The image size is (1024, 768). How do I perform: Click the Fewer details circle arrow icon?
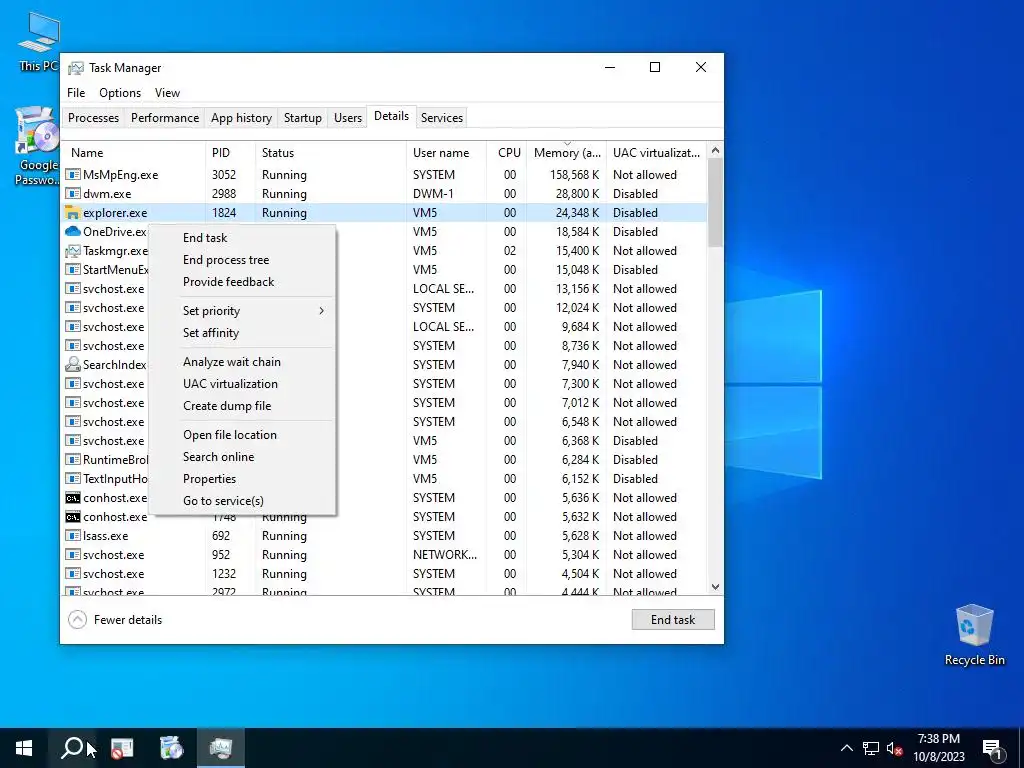point(77,619)
